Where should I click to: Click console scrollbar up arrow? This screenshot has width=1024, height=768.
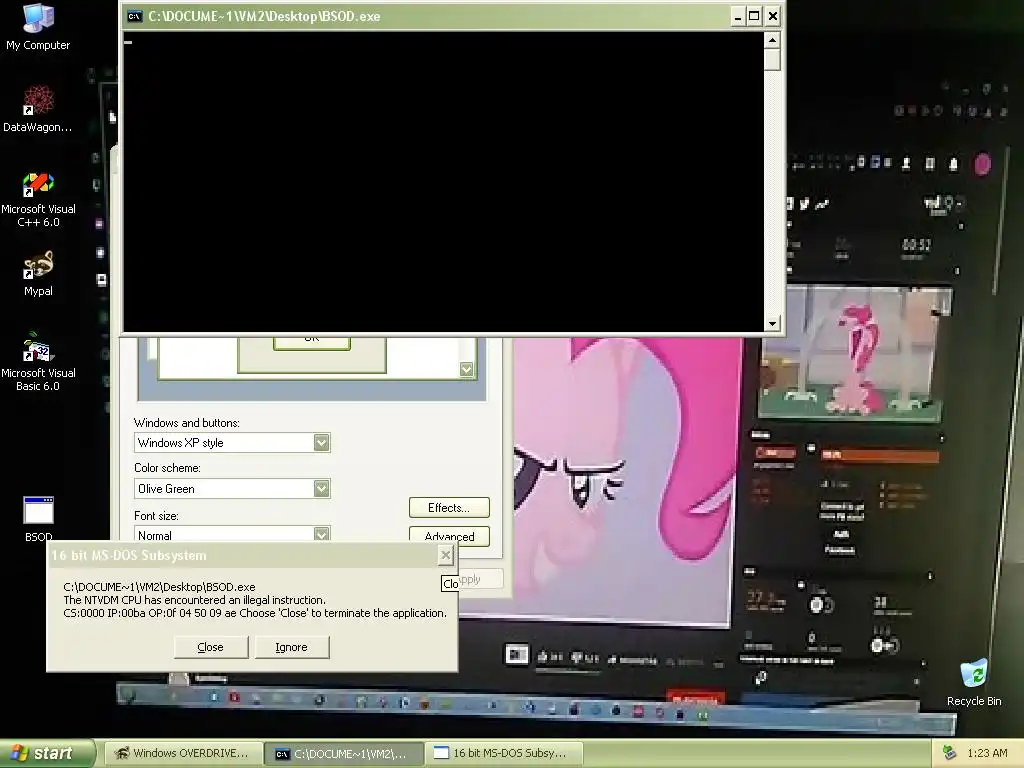pos(772,40)
